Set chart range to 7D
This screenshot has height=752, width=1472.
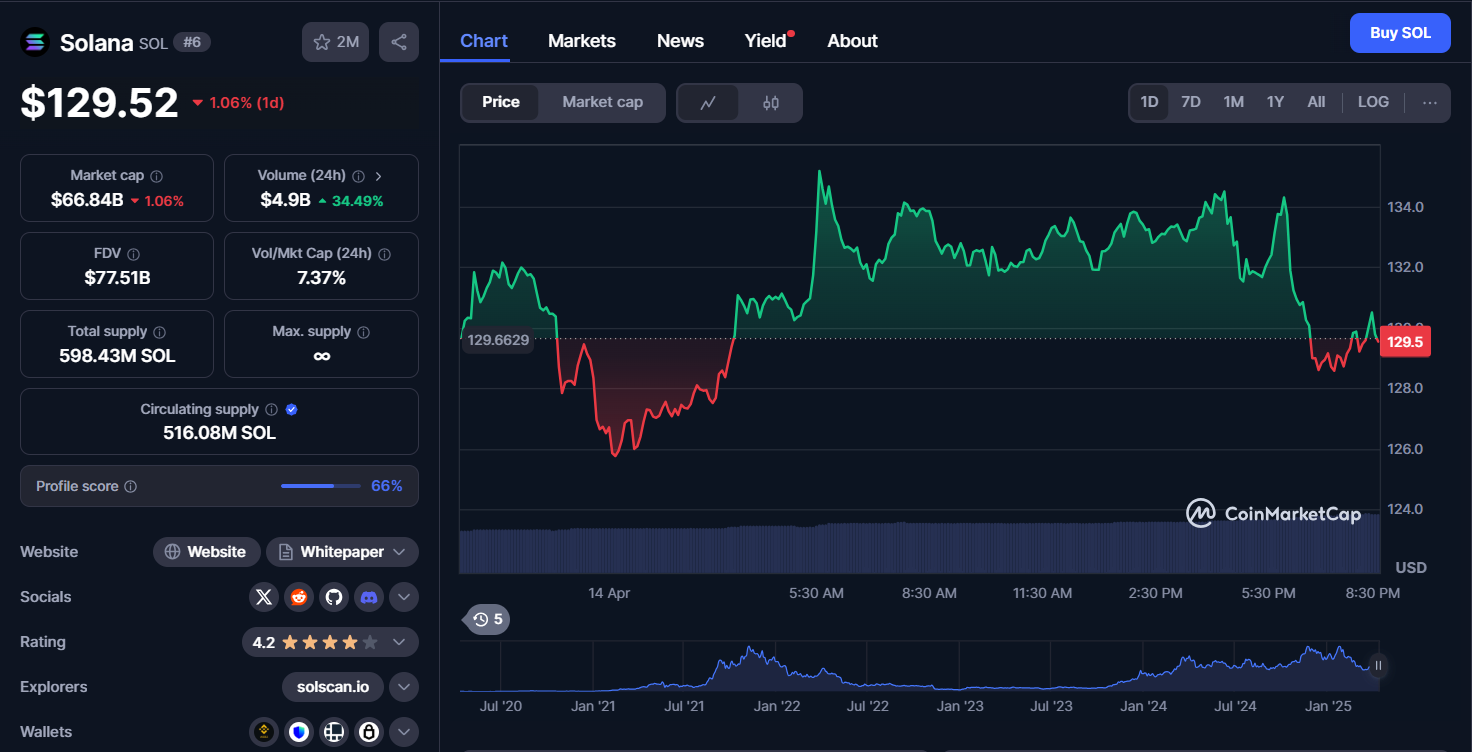[x=1191, y=102]
